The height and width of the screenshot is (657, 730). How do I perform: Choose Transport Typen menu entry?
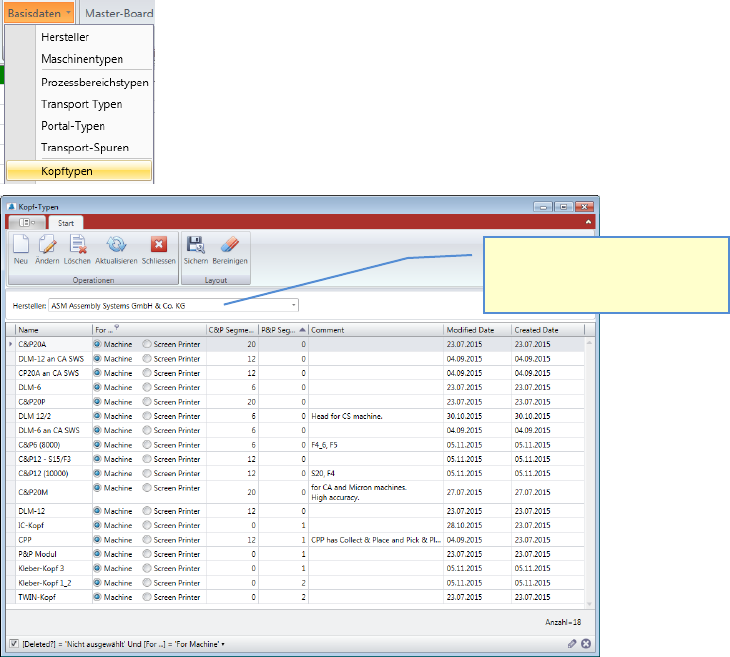tap(81, 104)
